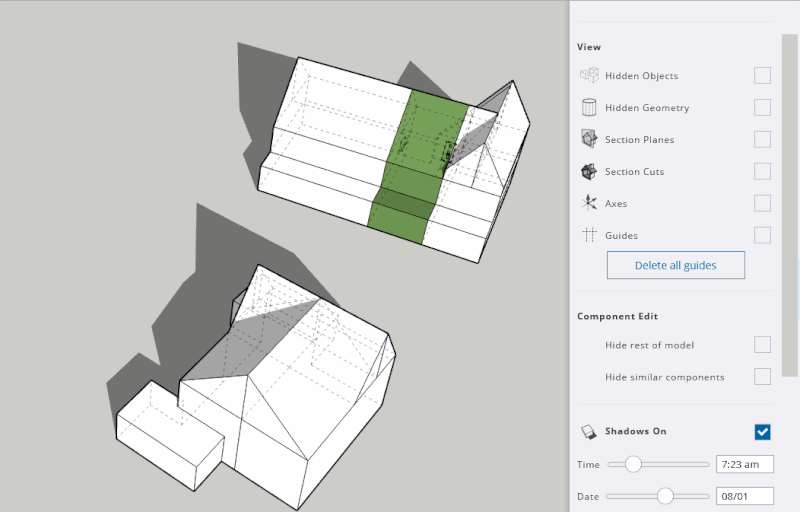Check Hide similar components
The height and width of the screenshot is (512, 800).
pos(762,377)
